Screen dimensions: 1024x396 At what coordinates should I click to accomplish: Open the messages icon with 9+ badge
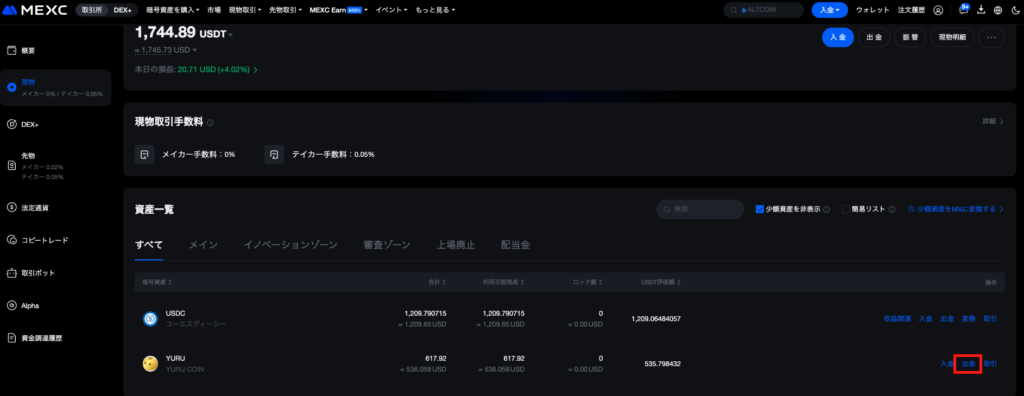point(964,9)
